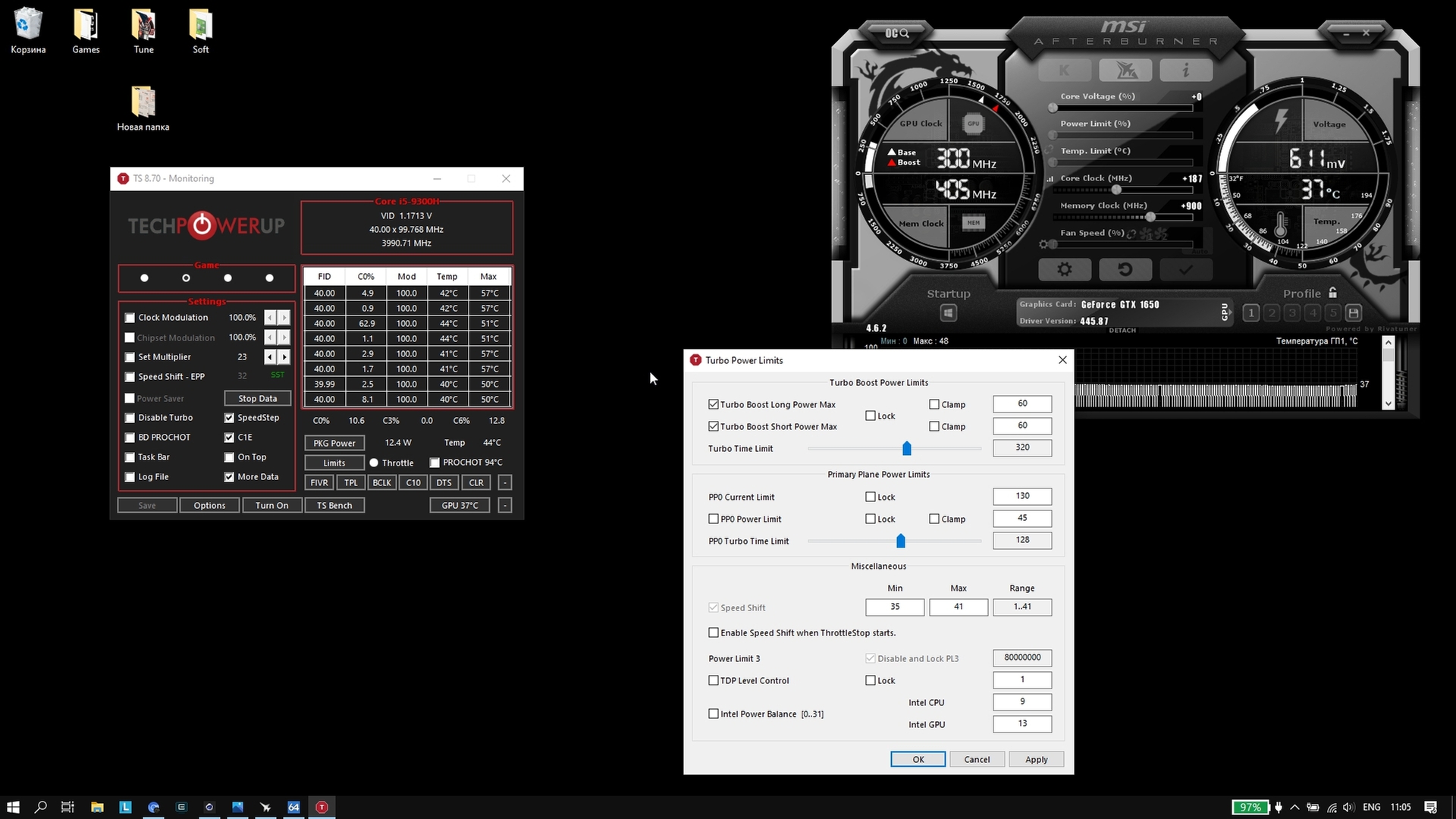Apply Afterburner settings with the checkmark button
Image resolution: width=1456 pixels, height=819 pixels.
pos(1186,269)
